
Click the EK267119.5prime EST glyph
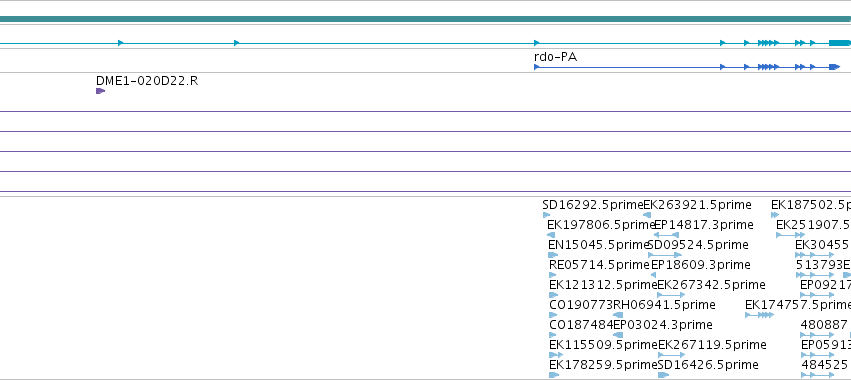pos(671,355)
